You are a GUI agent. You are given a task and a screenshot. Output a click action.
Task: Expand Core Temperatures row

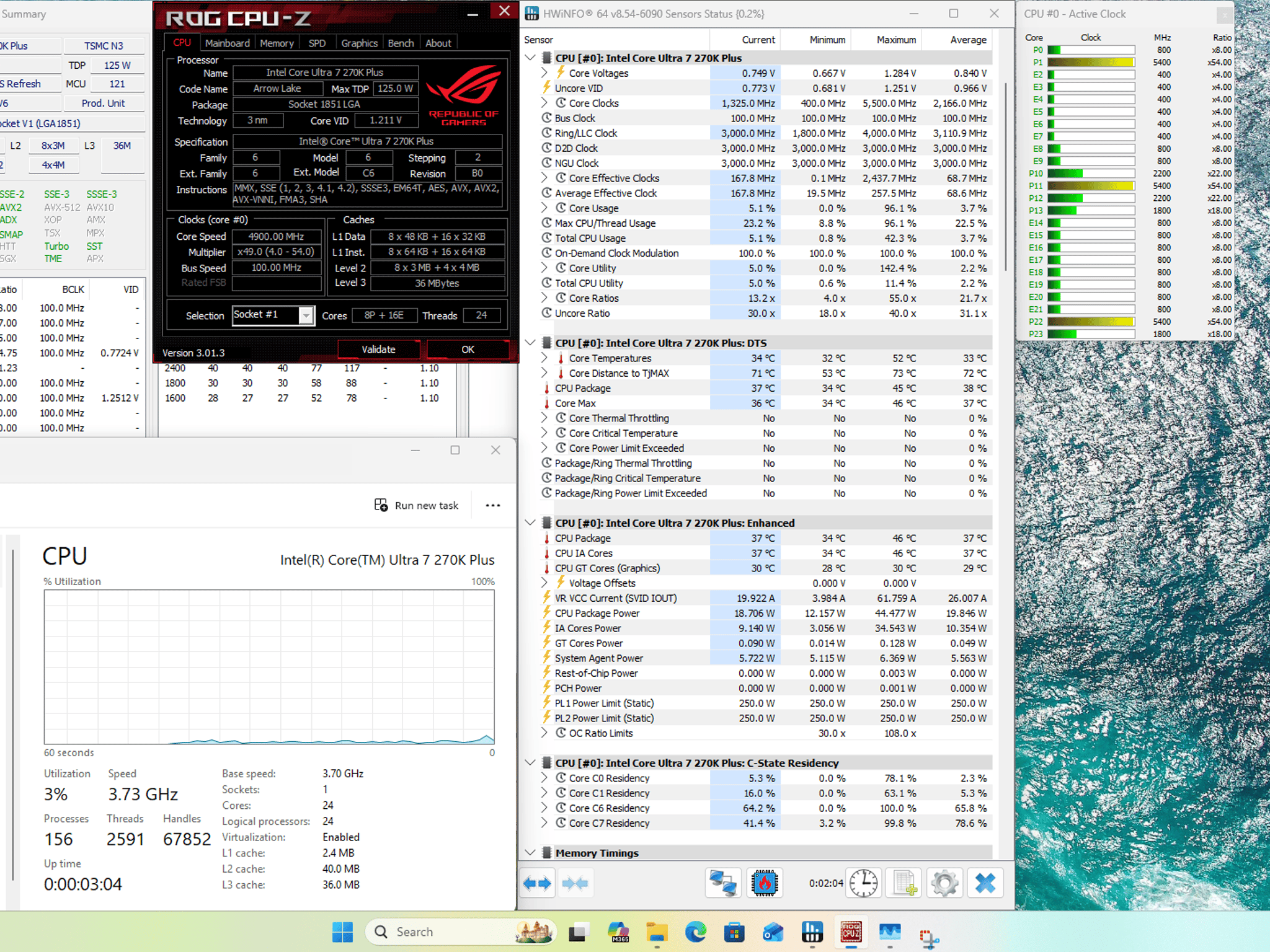[x=544, y=358]
